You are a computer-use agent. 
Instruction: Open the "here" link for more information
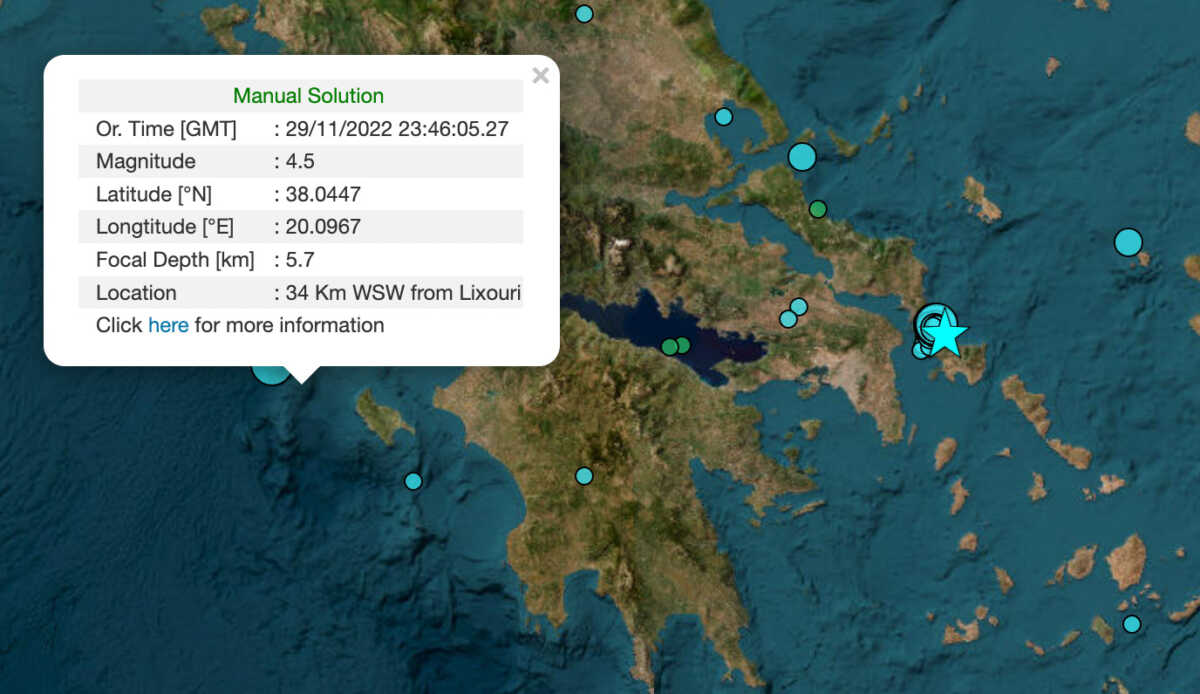click(168, 325)
